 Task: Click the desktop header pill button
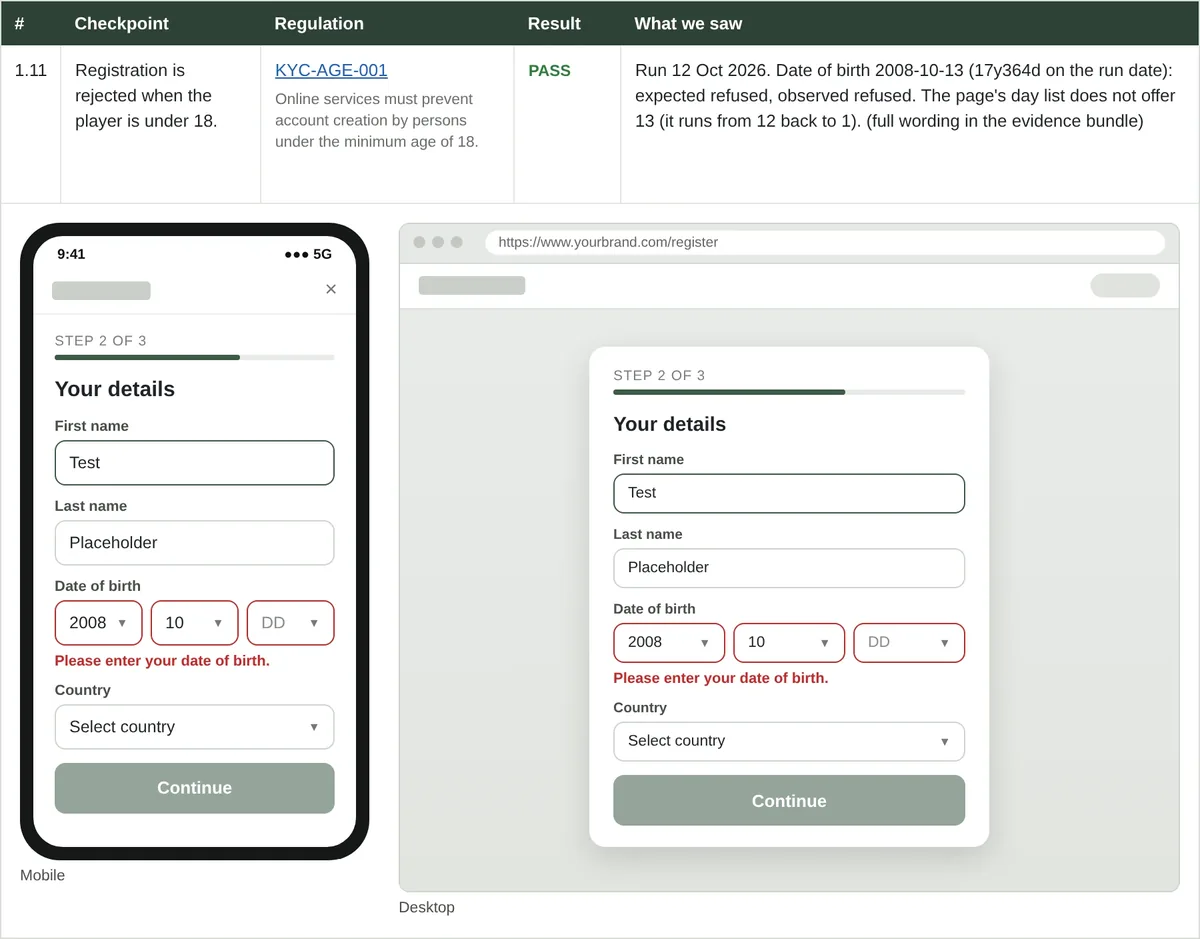[1125, 286]
